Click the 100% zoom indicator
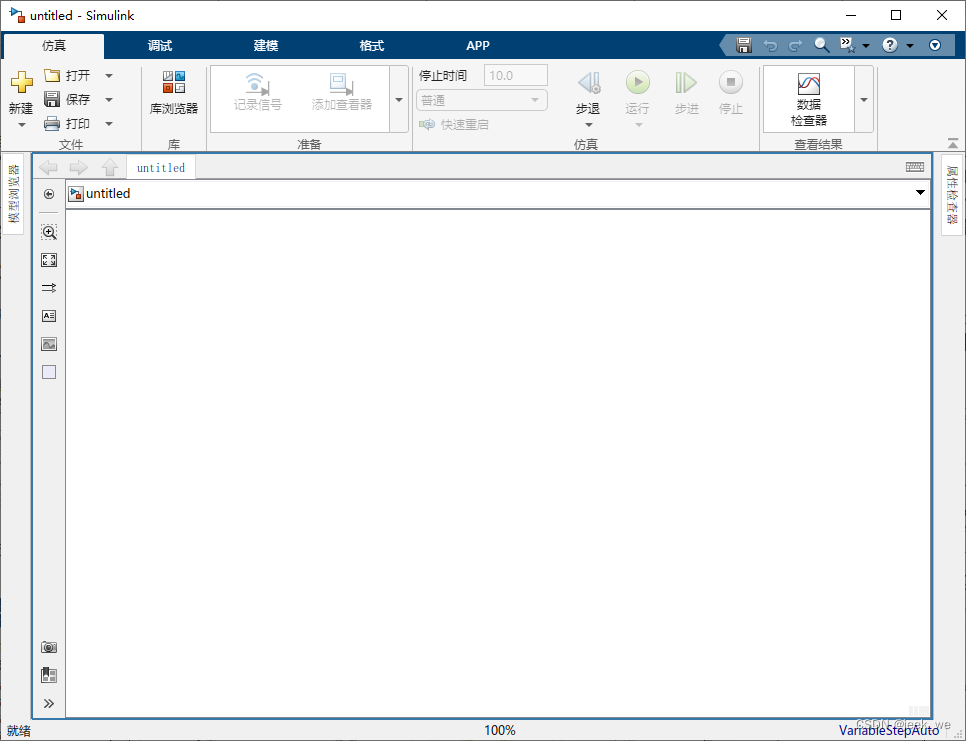Viewport: 966px width, 741px height. tap(499, 729)
